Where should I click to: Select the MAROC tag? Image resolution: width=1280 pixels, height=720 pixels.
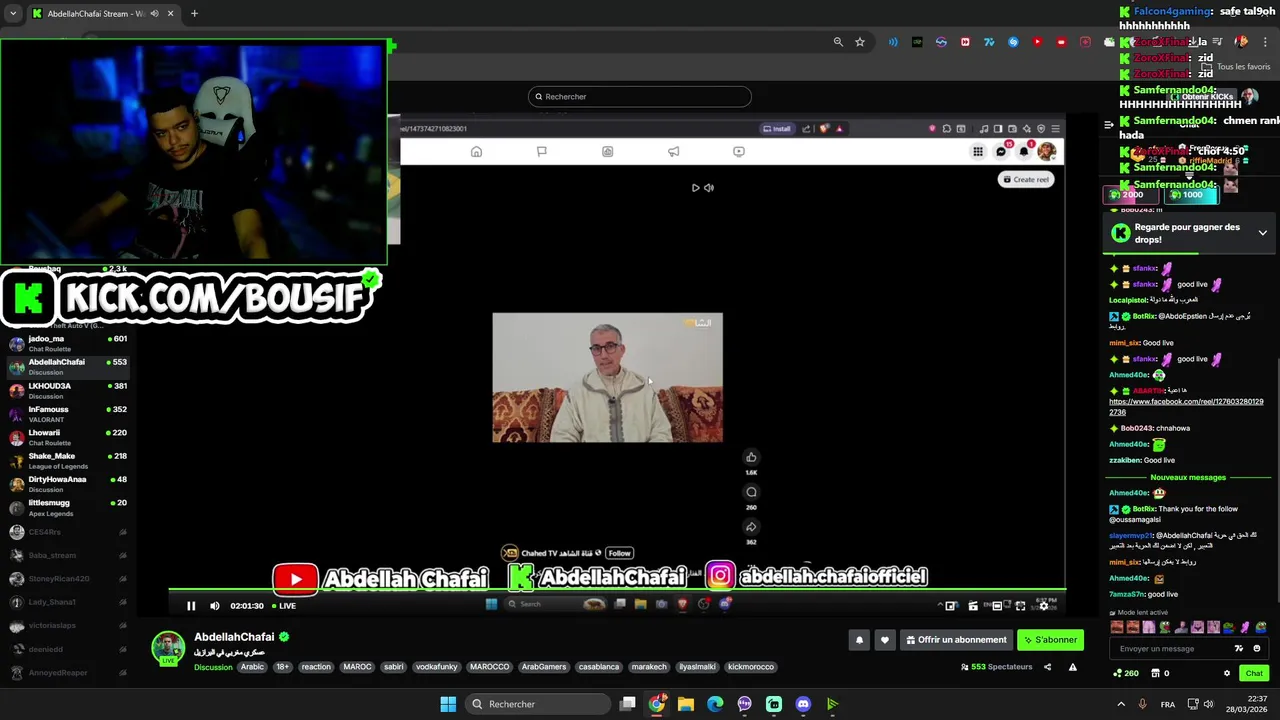[x=357, y=667]
